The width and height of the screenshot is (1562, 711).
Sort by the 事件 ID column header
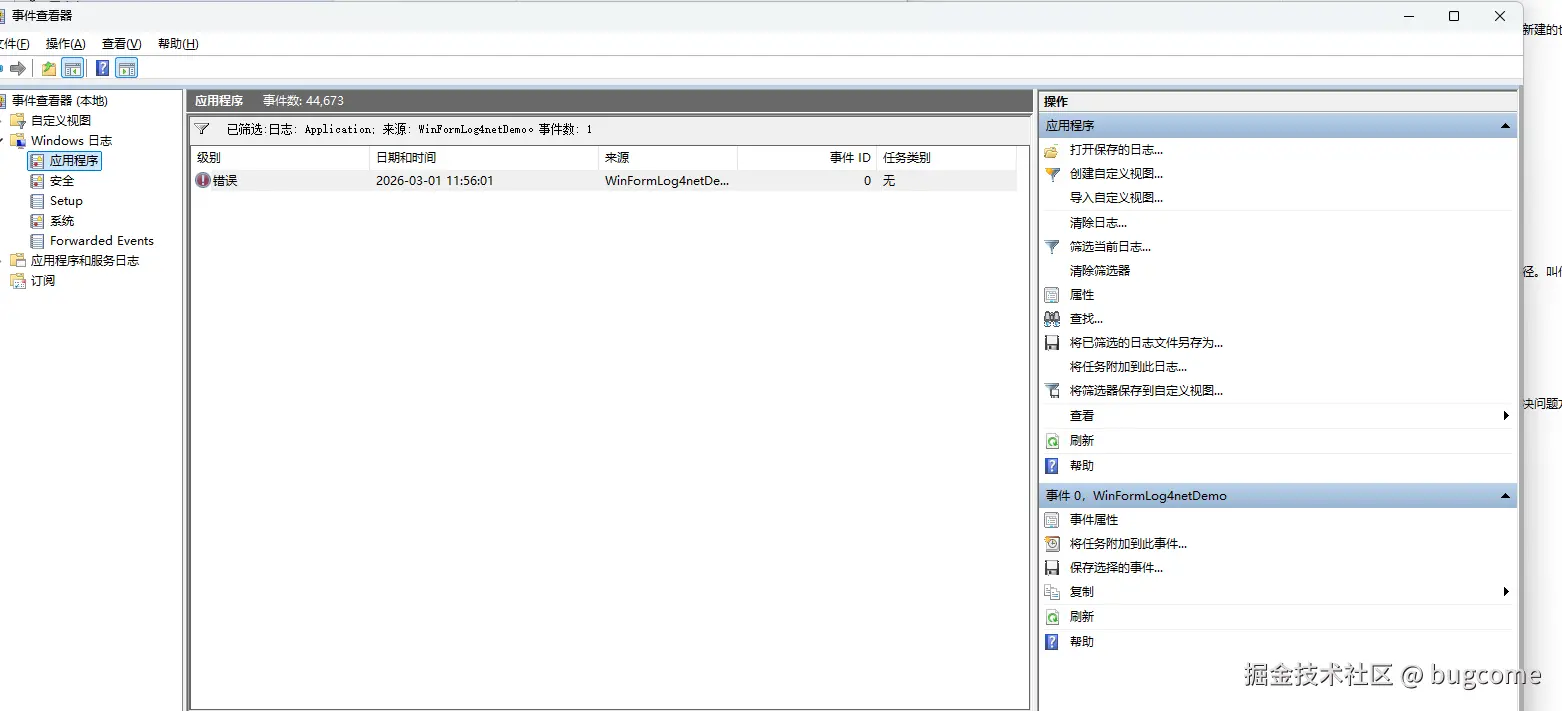click(807, 158)
